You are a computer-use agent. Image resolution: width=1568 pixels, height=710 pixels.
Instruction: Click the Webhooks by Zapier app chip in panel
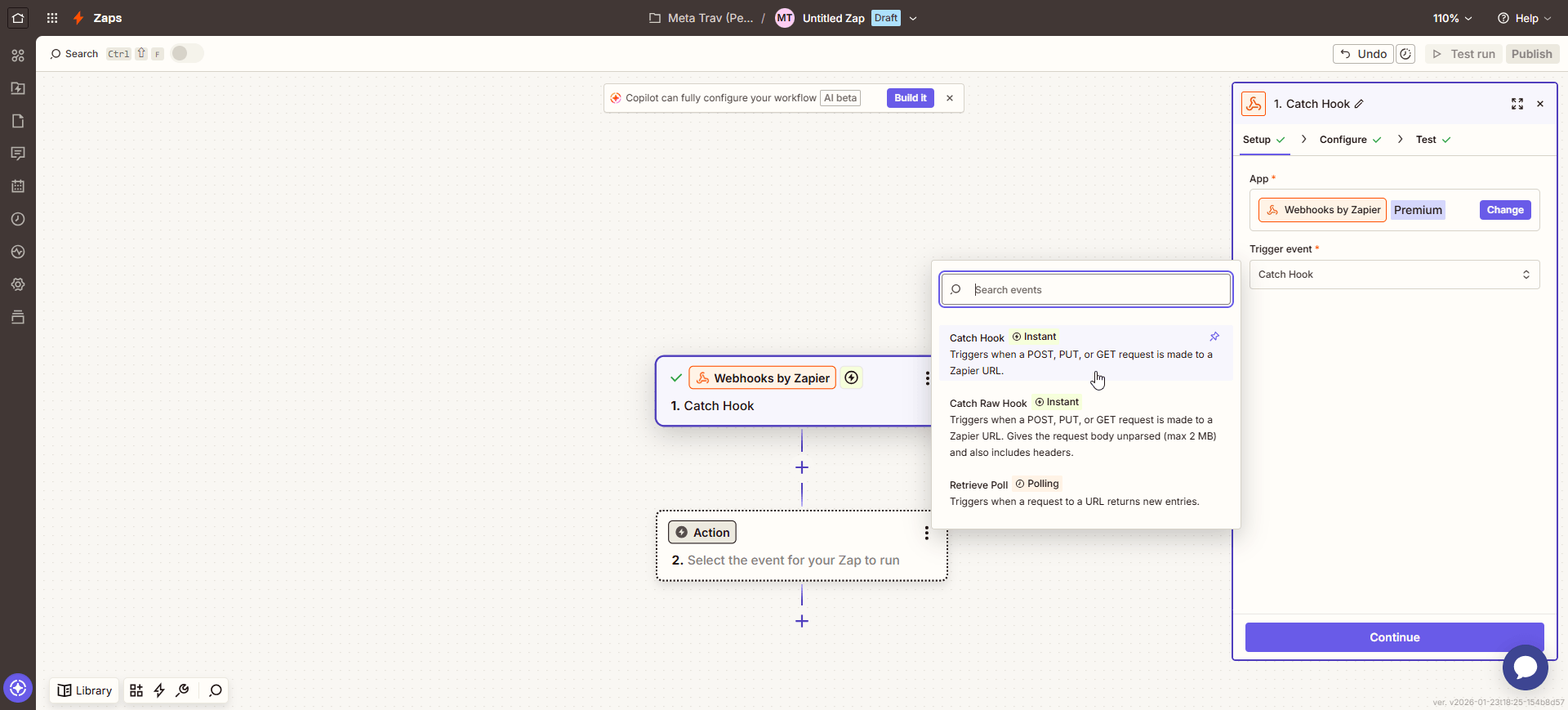coord(1322,210)
